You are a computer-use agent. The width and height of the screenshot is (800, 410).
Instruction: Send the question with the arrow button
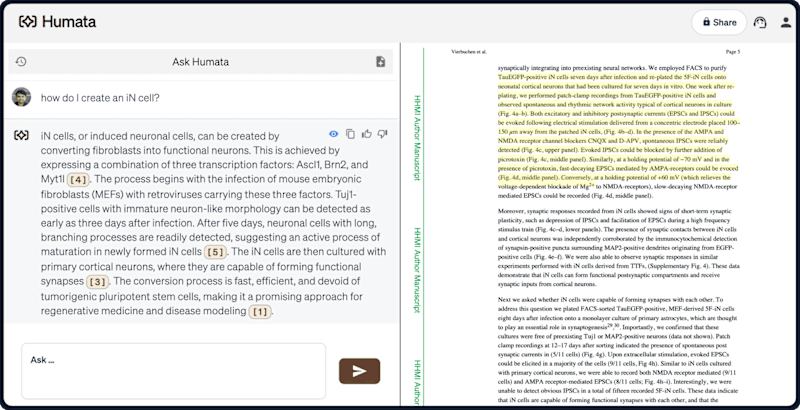pos(359,371)
